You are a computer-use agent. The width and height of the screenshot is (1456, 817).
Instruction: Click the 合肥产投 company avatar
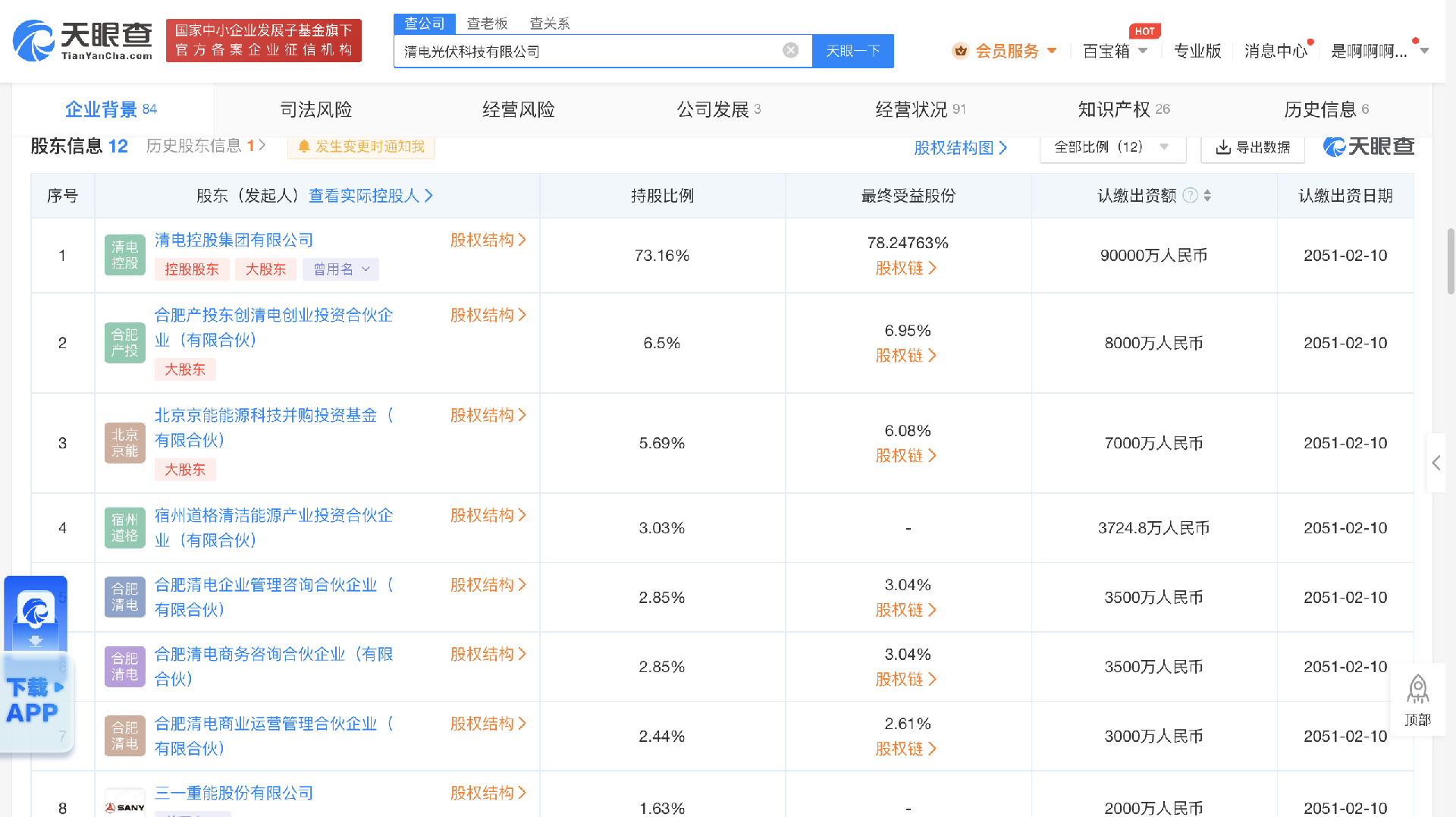point(124,343)
